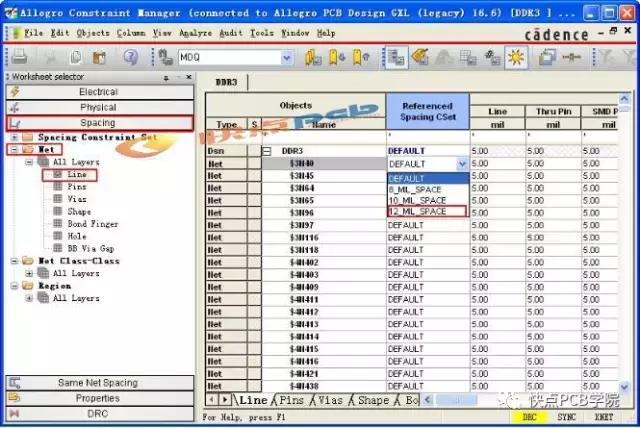The height and width of the screenshot is (428, 640).
Task: Open the DRC section
Action: 100,414
